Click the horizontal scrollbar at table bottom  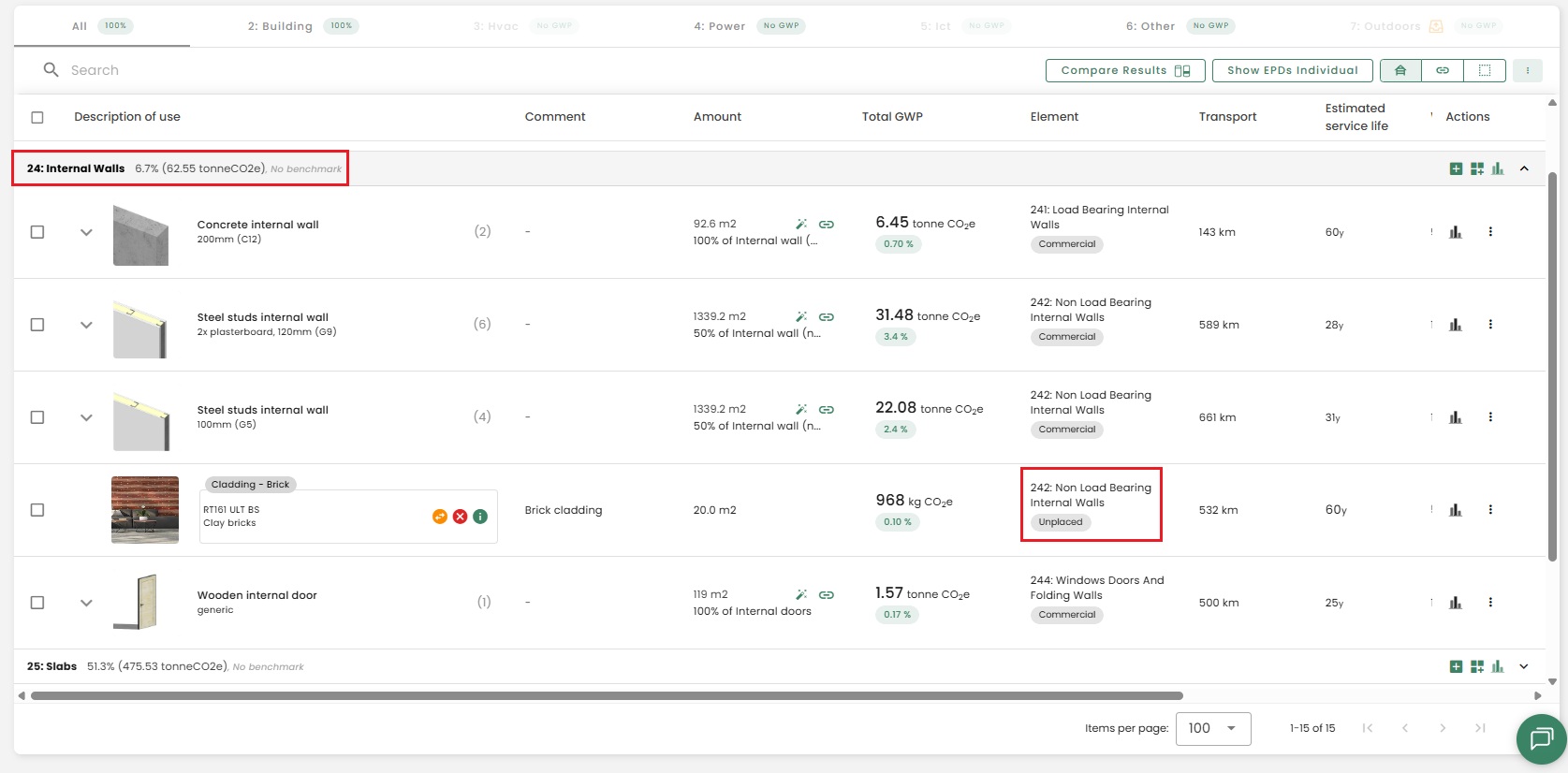point(607,695)
